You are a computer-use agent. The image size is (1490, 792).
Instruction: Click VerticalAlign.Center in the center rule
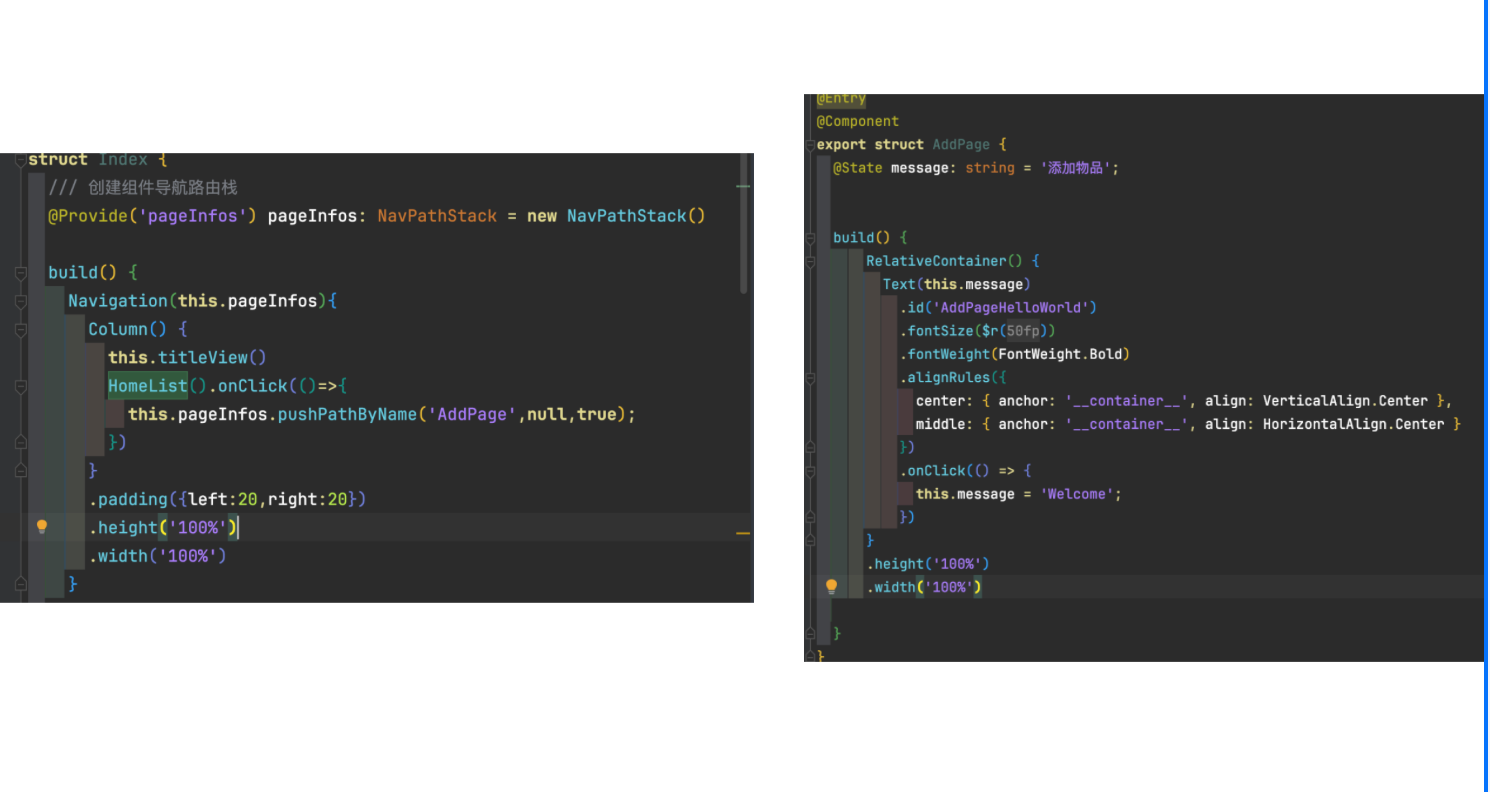(1345, 401)
